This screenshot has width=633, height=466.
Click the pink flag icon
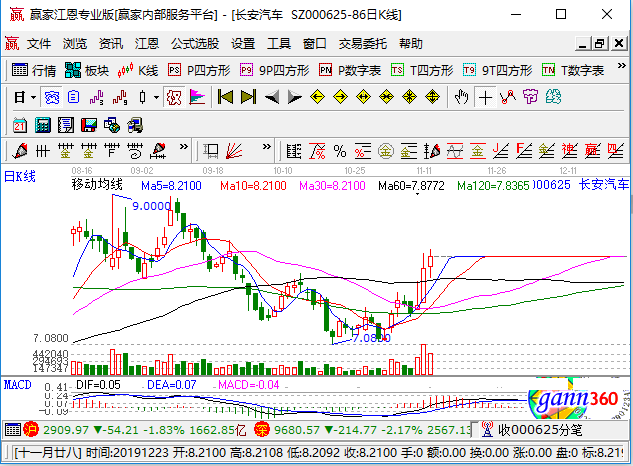197,97
